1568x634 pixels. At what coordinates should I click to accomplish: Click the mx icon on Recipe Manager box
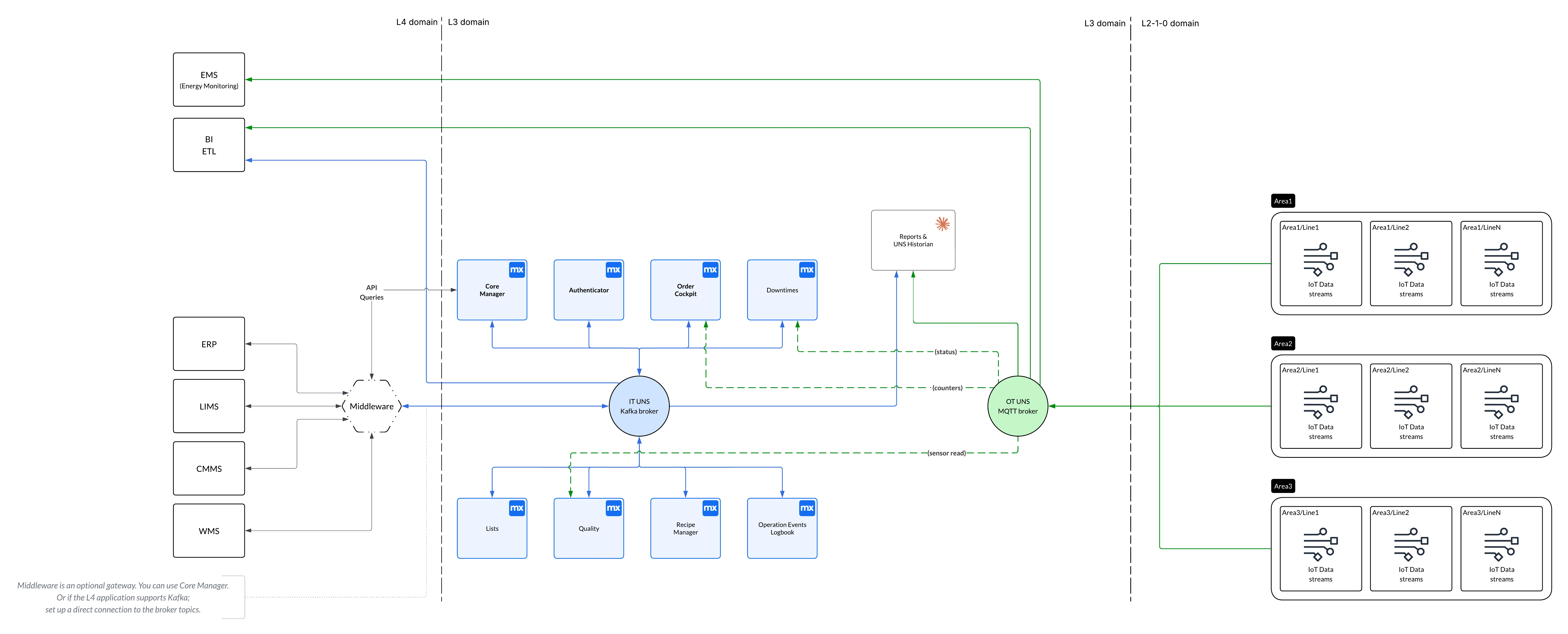pos(710,508)
